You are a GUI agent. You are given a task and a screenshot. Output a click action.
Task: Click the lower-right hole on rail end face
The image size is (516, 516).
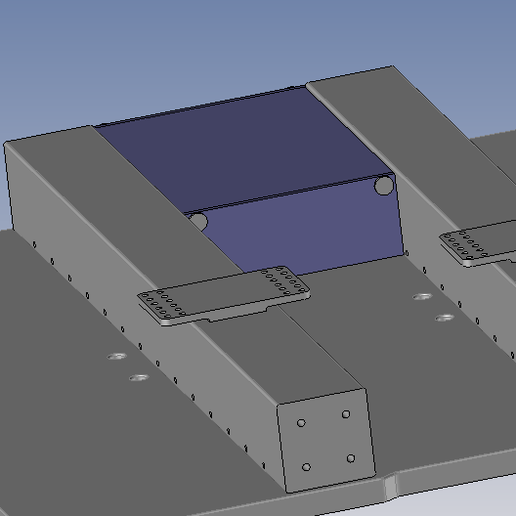point(351,458)
